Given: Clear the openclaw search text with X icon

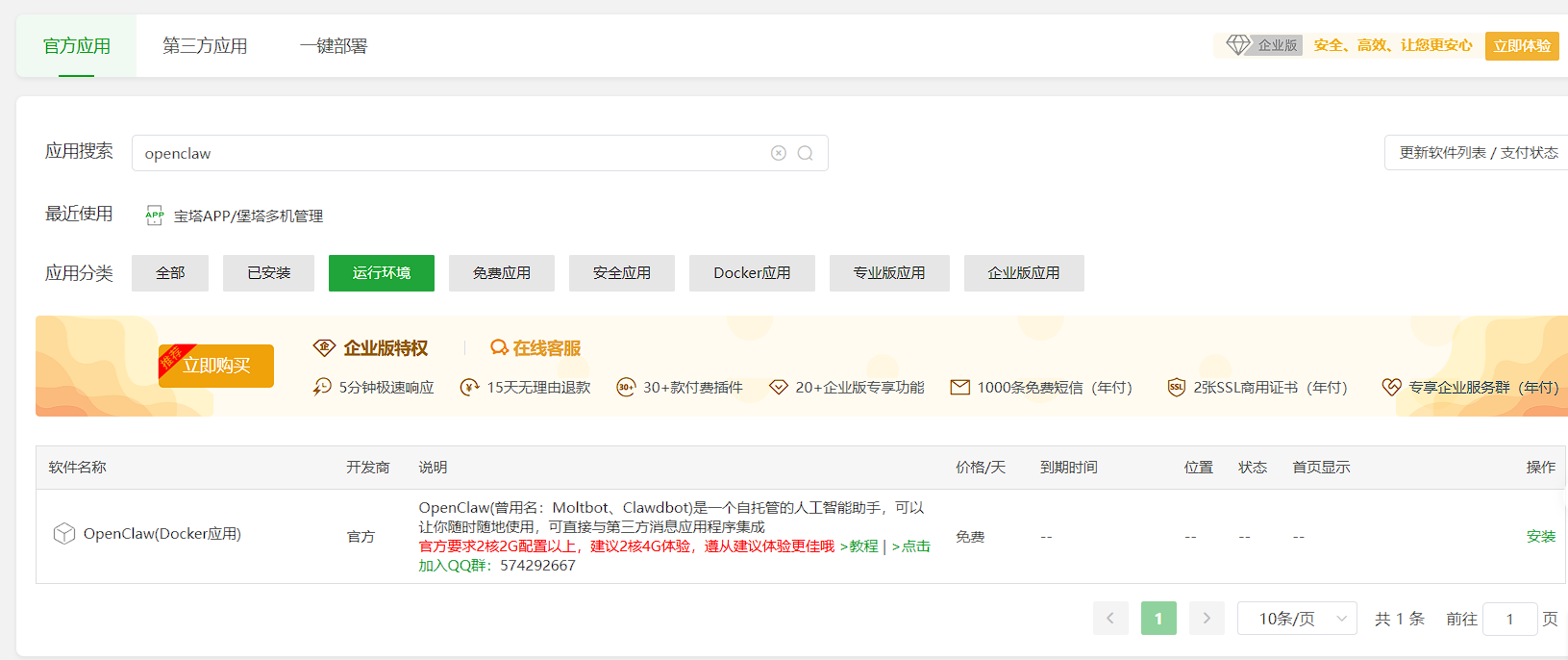Looking at the screenshot, I should click(779, 153).
